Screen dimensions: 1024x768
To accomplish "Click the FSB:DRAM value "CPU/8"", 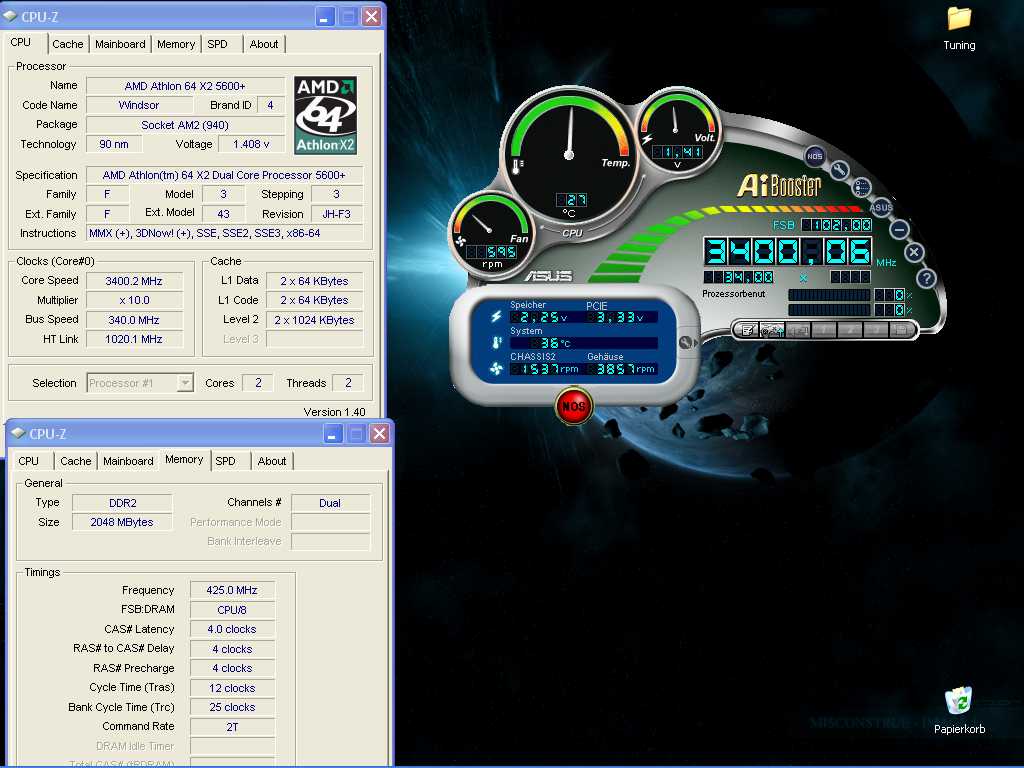I will tap(232, 610).
